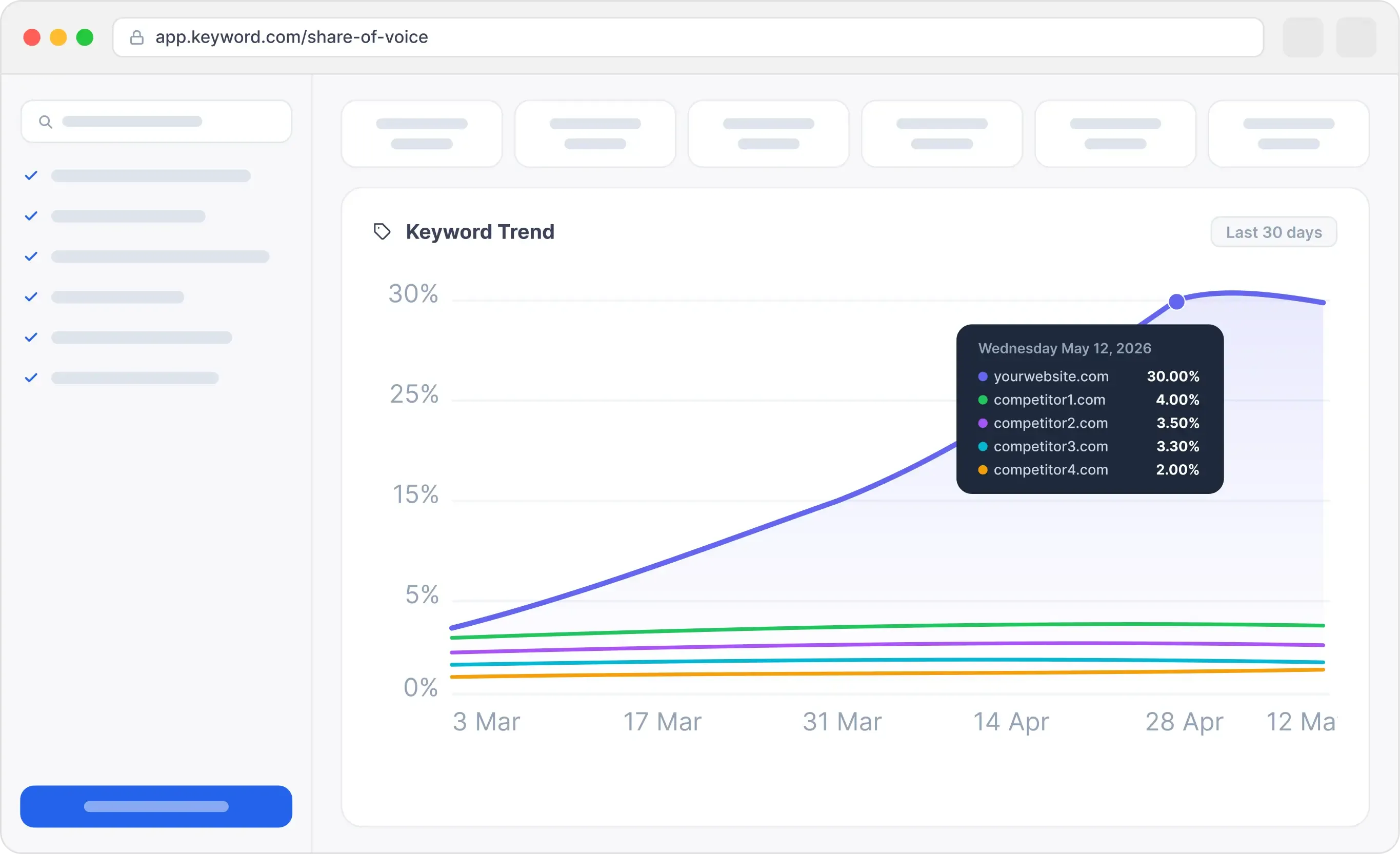The width and height of the screenshot is (1400, 854).
Task: Click the second toolbar icon in the browser chrome
Action: pyautogui.click(x=1356, y=37)
